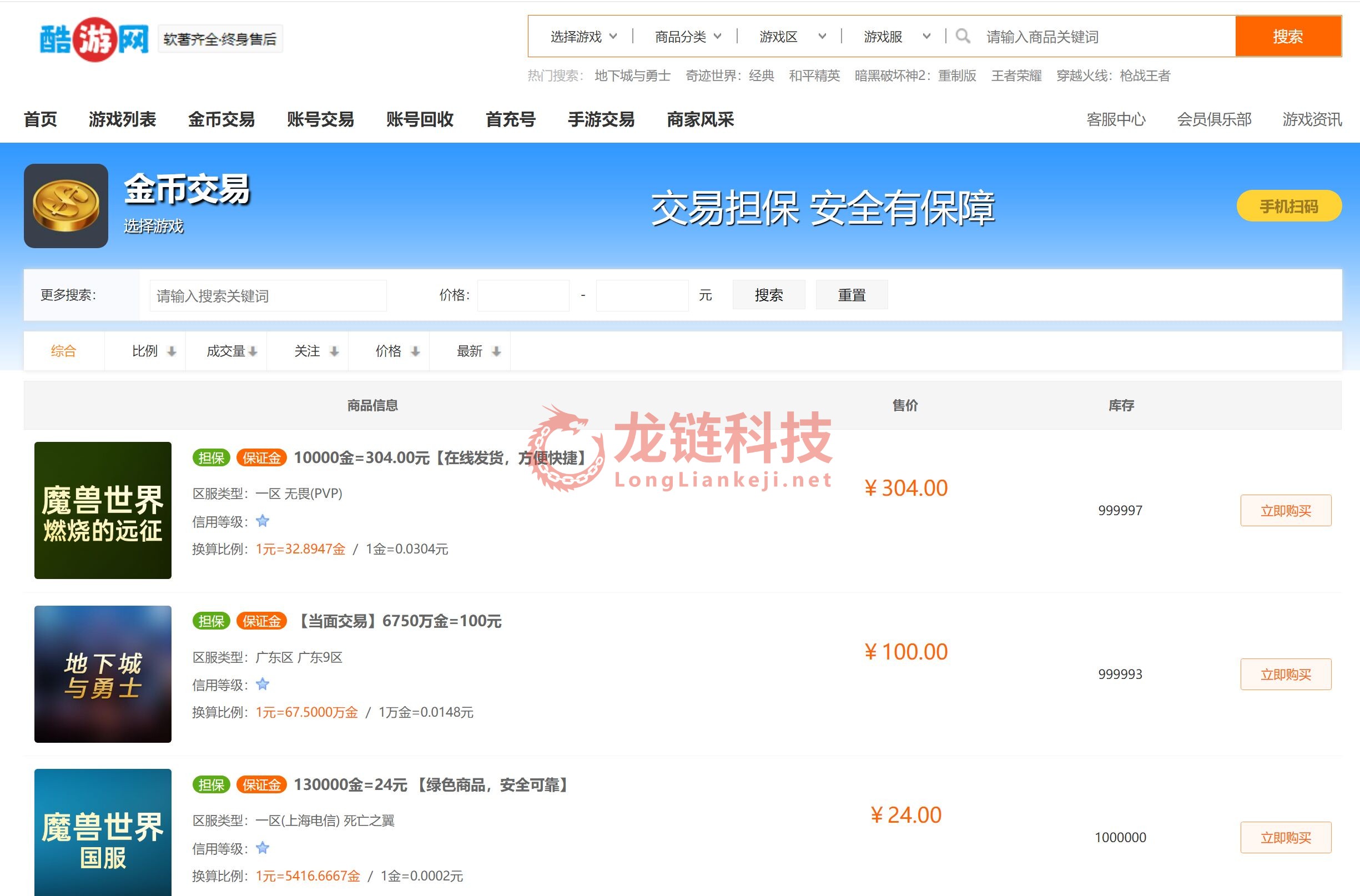Go to 首页 in main navigation

pos(41,119)
